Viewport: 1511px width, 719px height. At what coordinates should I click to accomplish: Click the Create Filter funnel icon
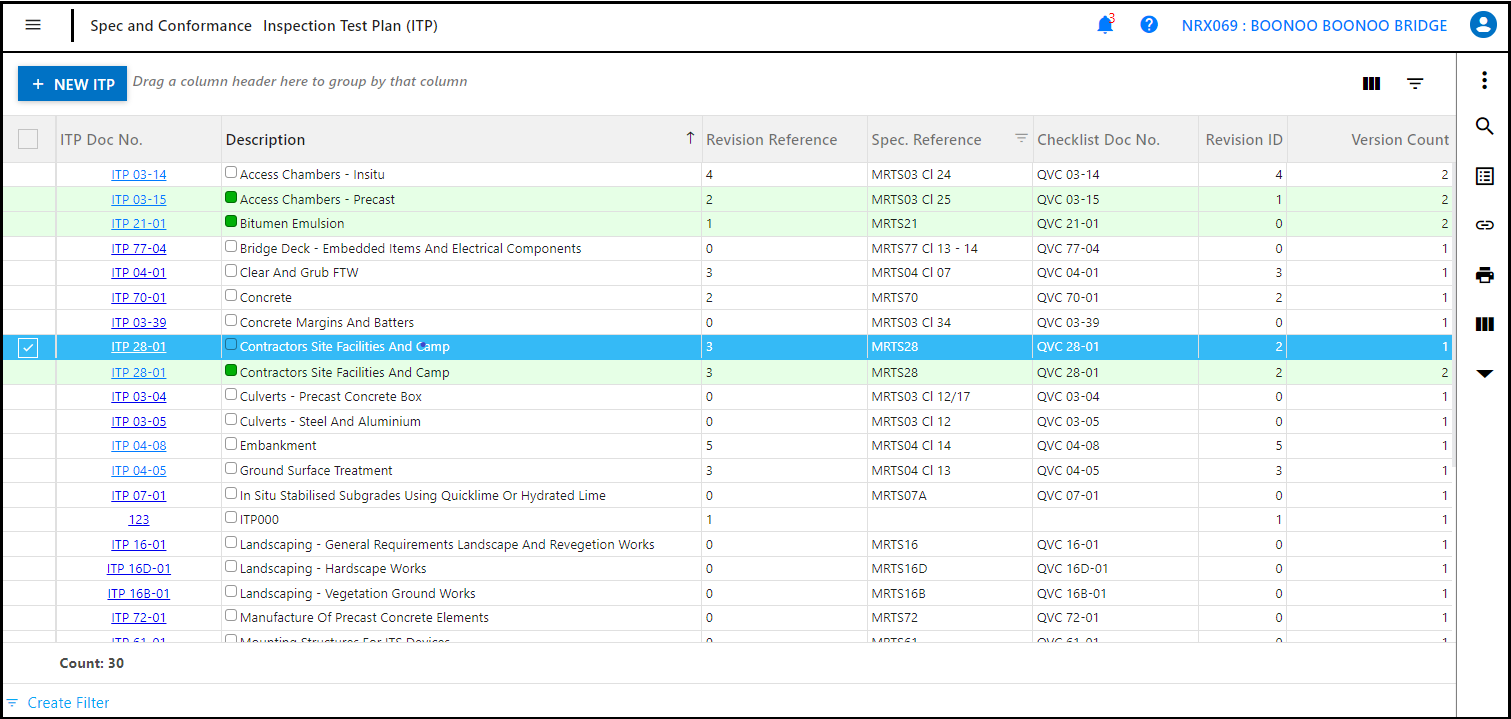[13, 703]
